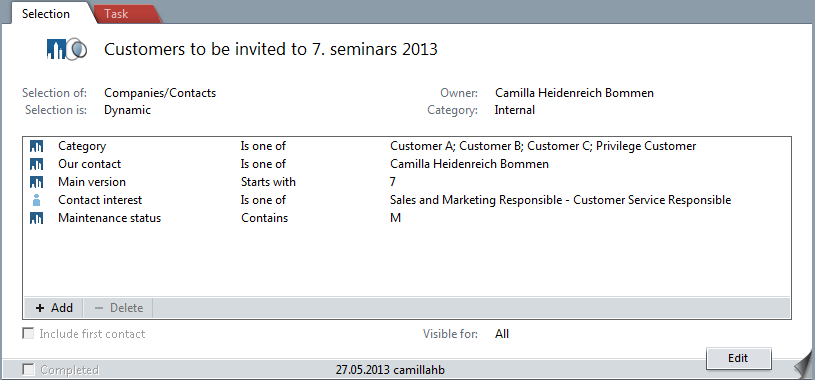Viewport: 815px width, 380px height.
Task: Select the Selection tab
Action: (x=46, y=14)
